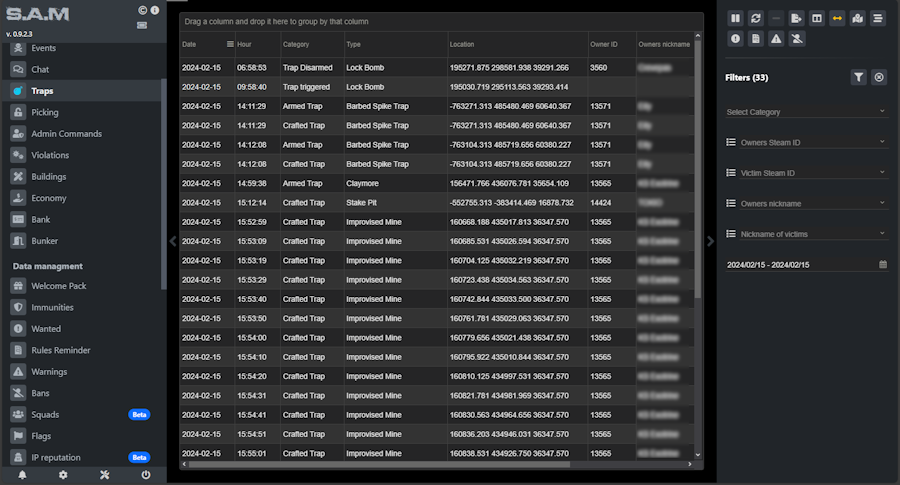Open the map marker view icon
The width and height of the screenshot is (900, 485).
tap(857, 18)
